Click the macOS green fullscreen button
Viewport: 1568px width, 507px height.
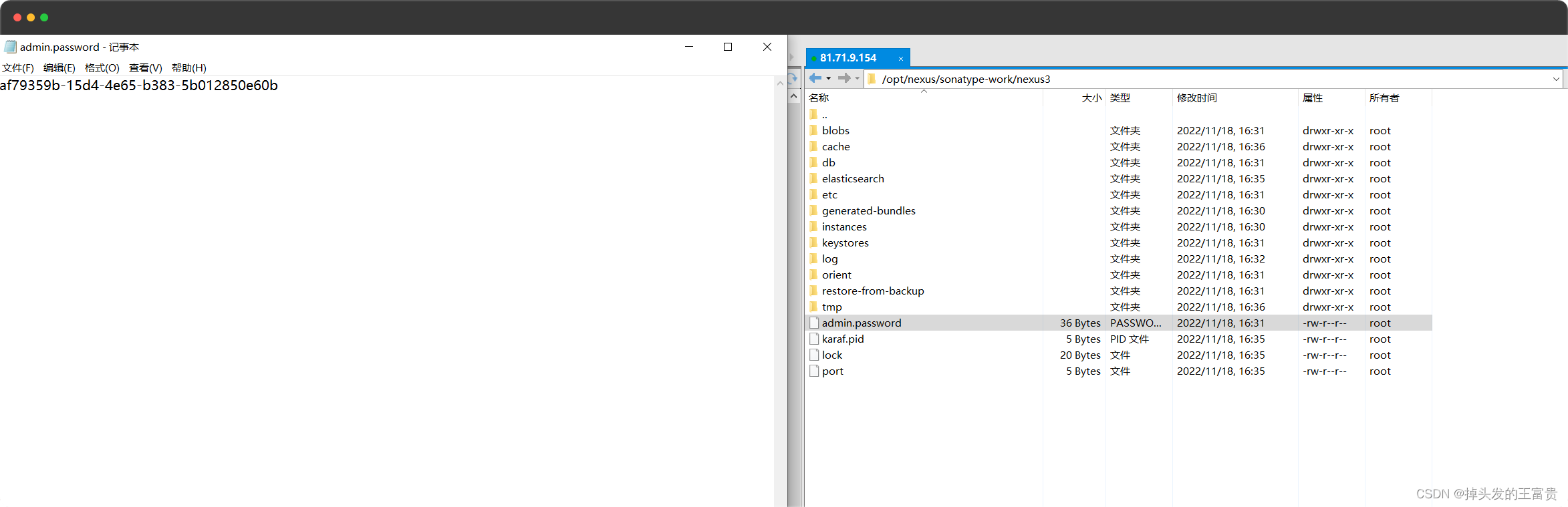(x=44, y=17)
